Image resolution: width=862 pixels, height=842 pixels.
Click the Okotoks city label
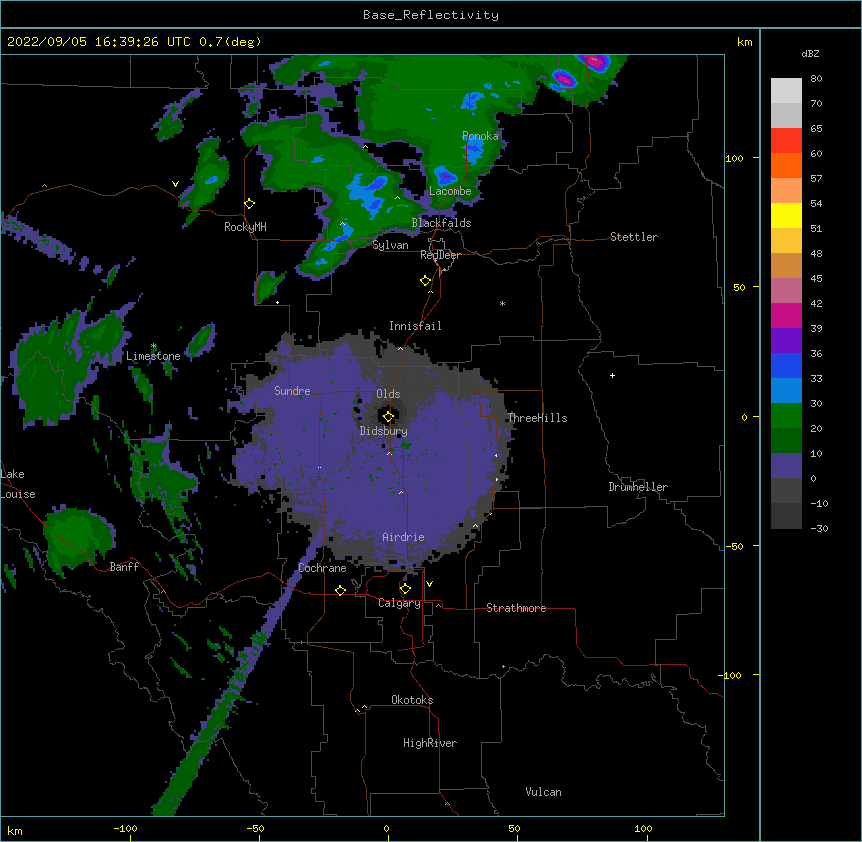(412, 700)
